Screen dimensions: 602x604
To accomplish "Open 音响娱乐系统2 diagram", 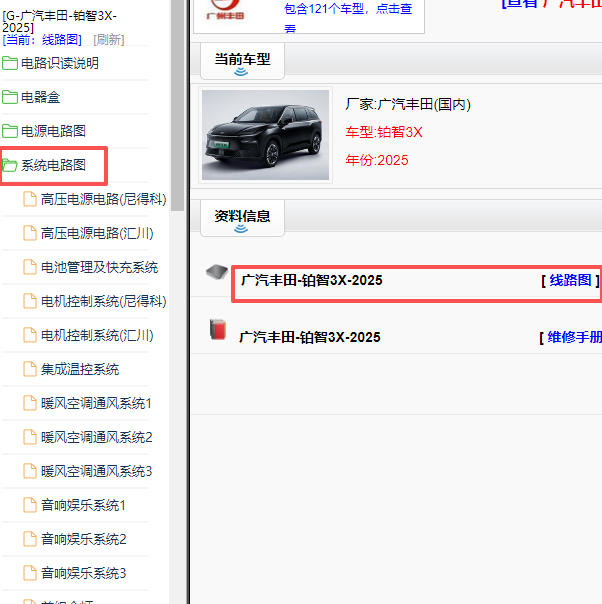I will pos(84,539).
